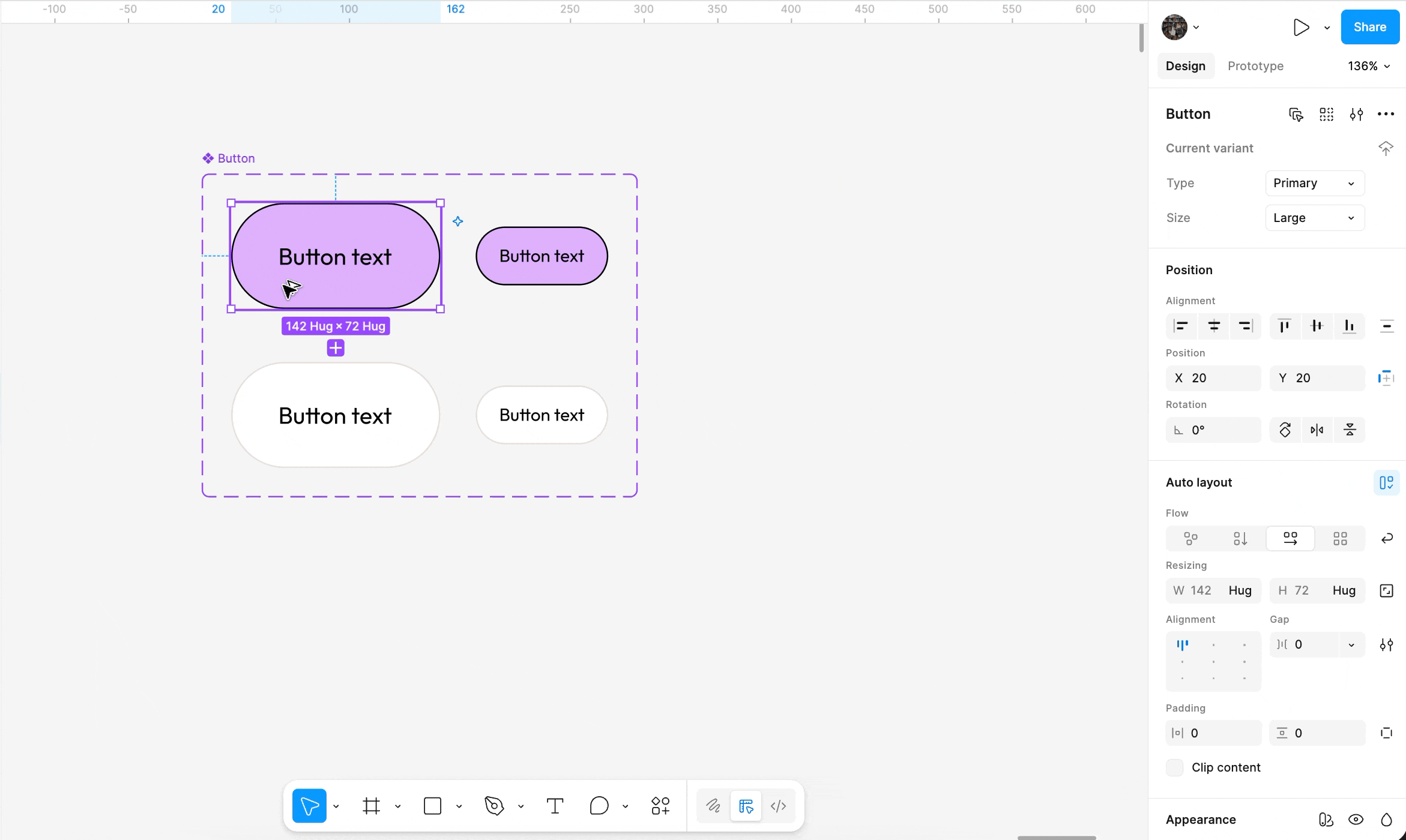Click the Present play button

pos(1300,27)
